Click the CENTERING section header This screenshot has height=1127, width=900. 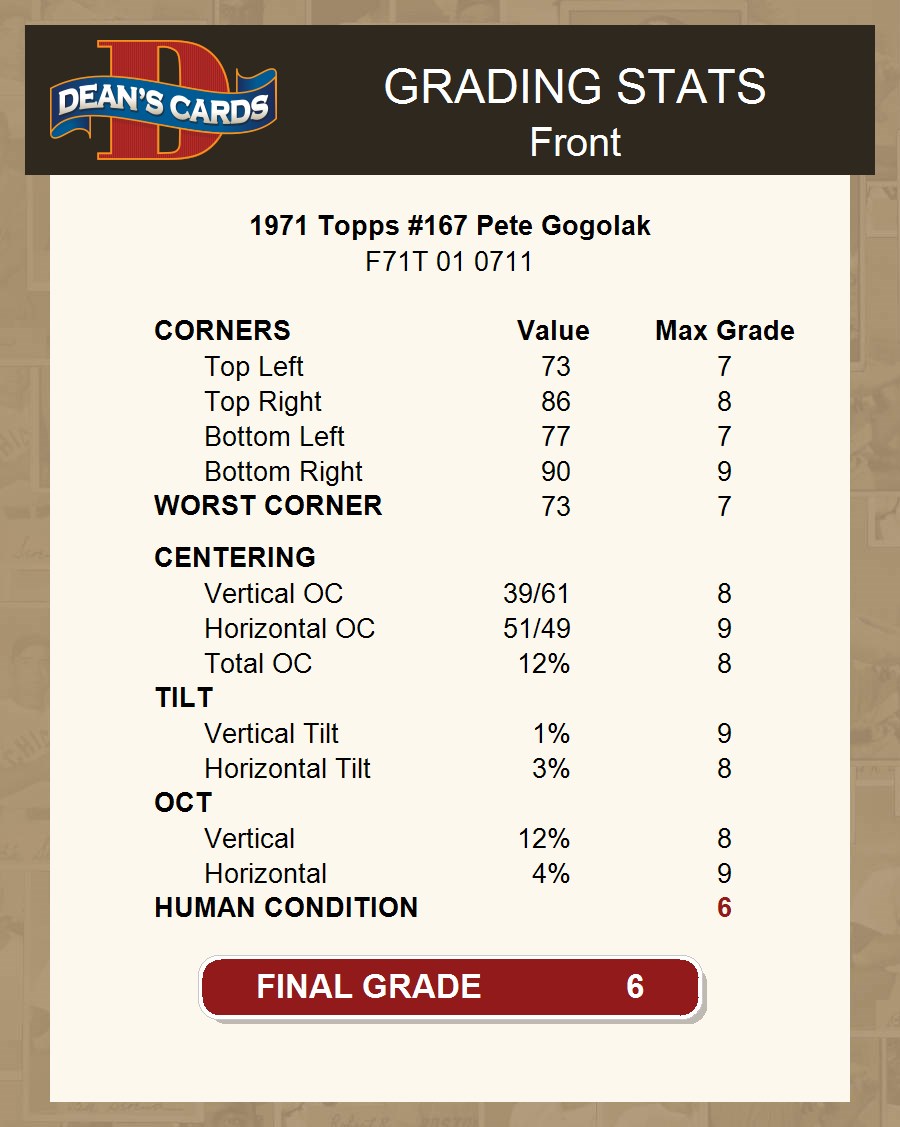[x=235, y=558]
